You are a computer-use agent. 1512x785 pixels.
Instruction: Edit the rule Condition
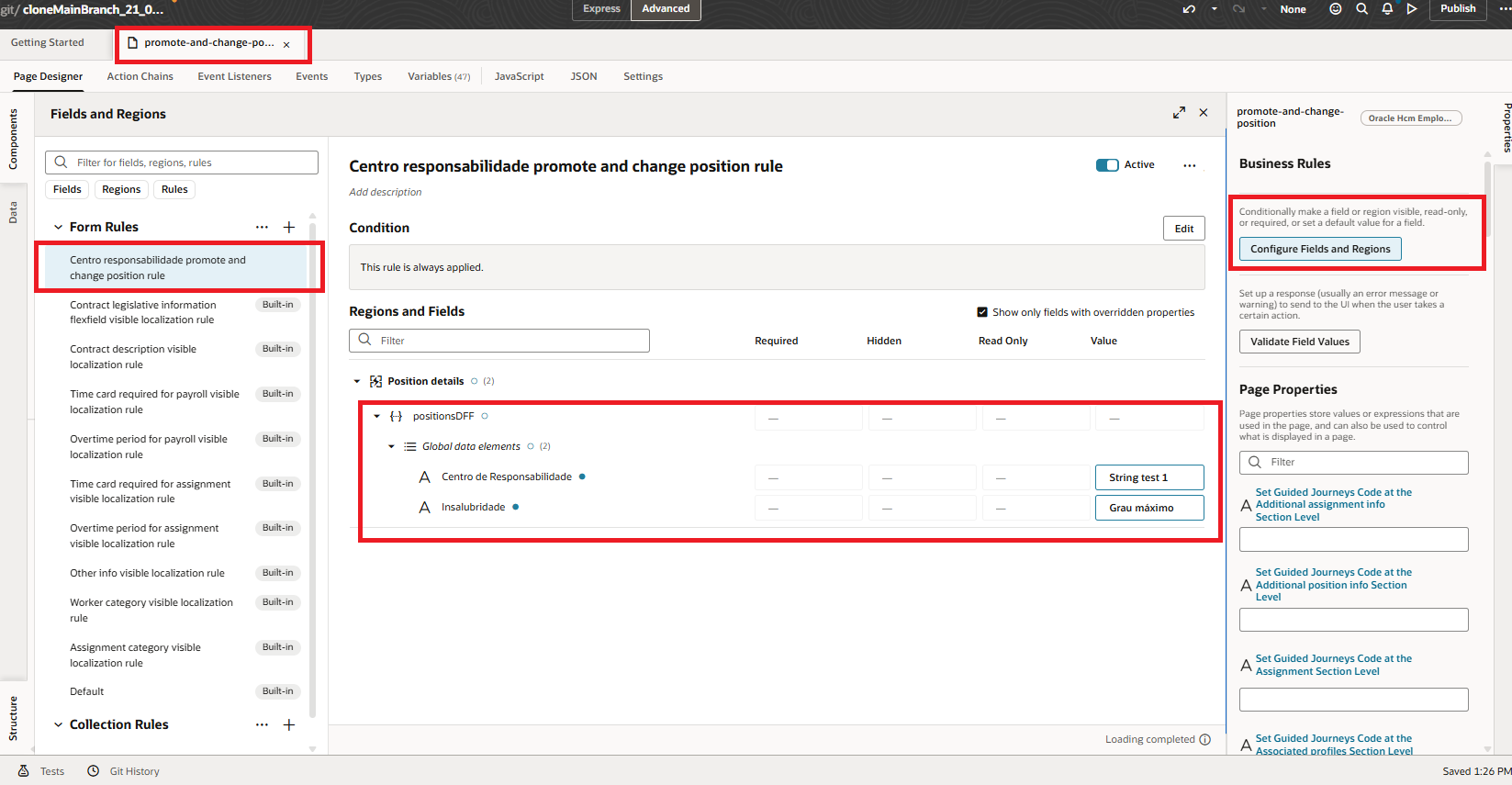tap(1184, 229)
